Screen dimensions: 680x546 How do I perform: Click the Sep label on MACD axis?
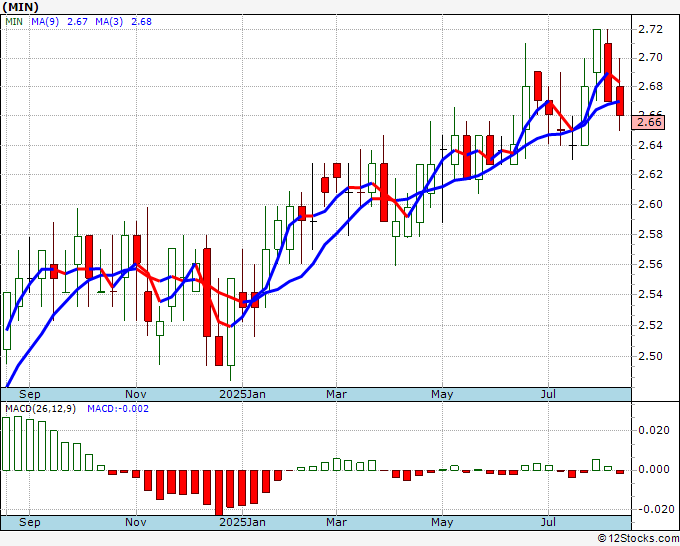point(29,522)
